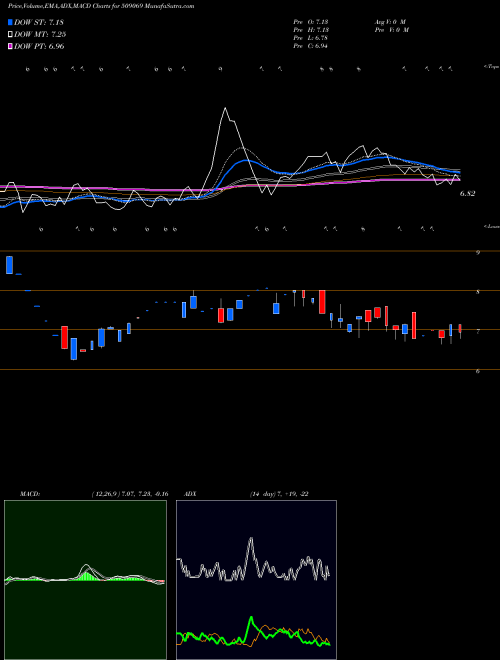Click the white DOW MT legend swatch
Screen dimensions: 500x660
(x=10, y=35)
